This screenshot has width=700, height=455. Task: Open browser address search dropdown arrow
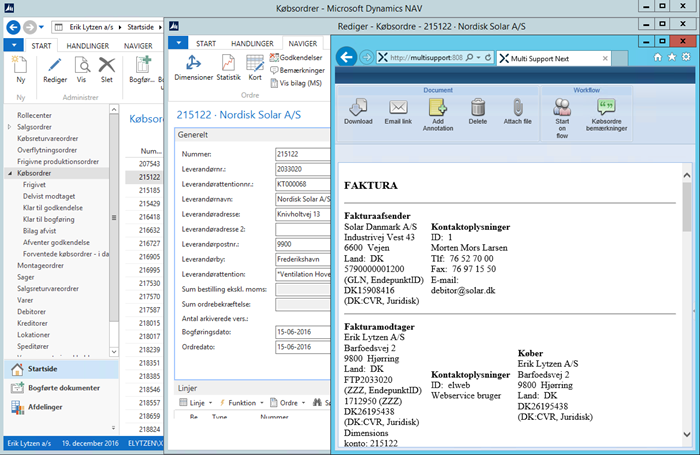click(x=478, y=58)
